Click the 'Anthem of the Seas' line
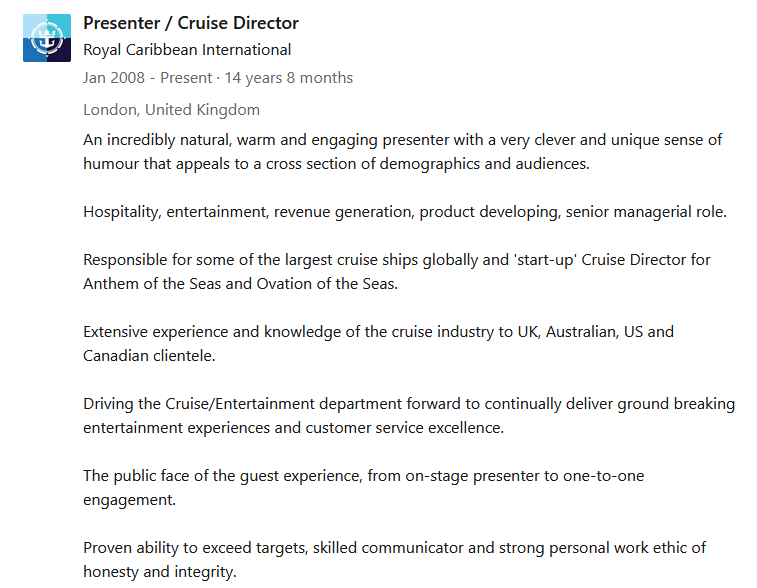Screen dimensions: 757x588 (x=240, y=284)
